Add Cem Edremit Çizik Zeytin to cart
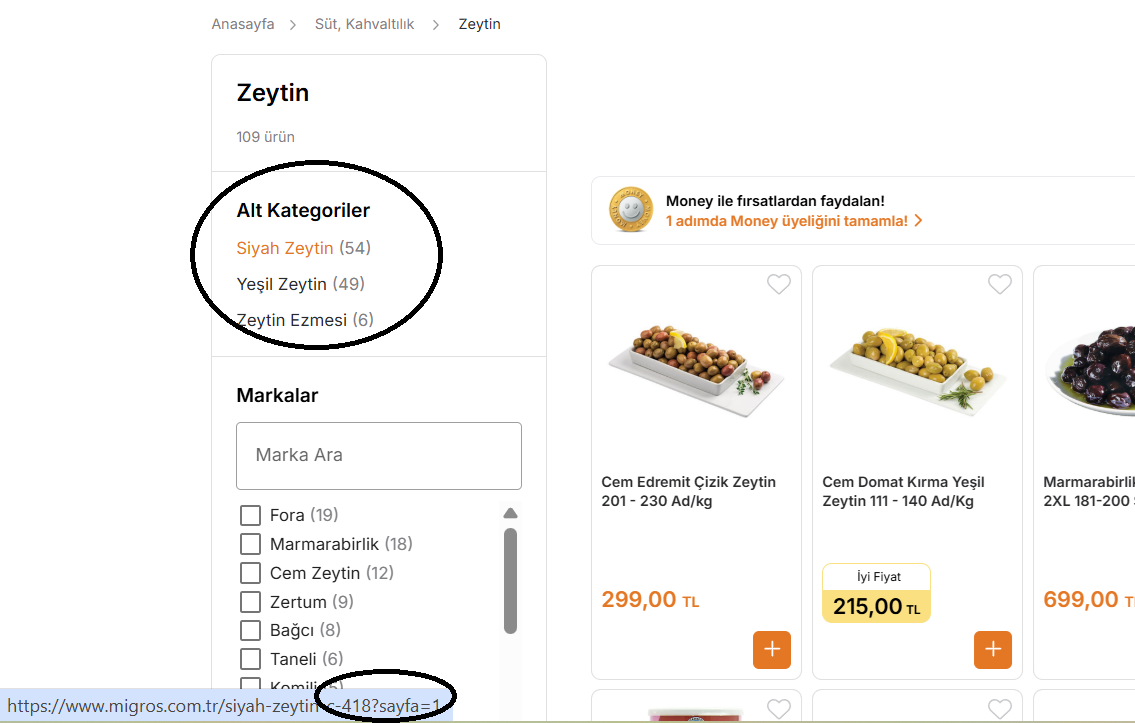Viewport: 1135px width, 723px height. pos(772,650)
